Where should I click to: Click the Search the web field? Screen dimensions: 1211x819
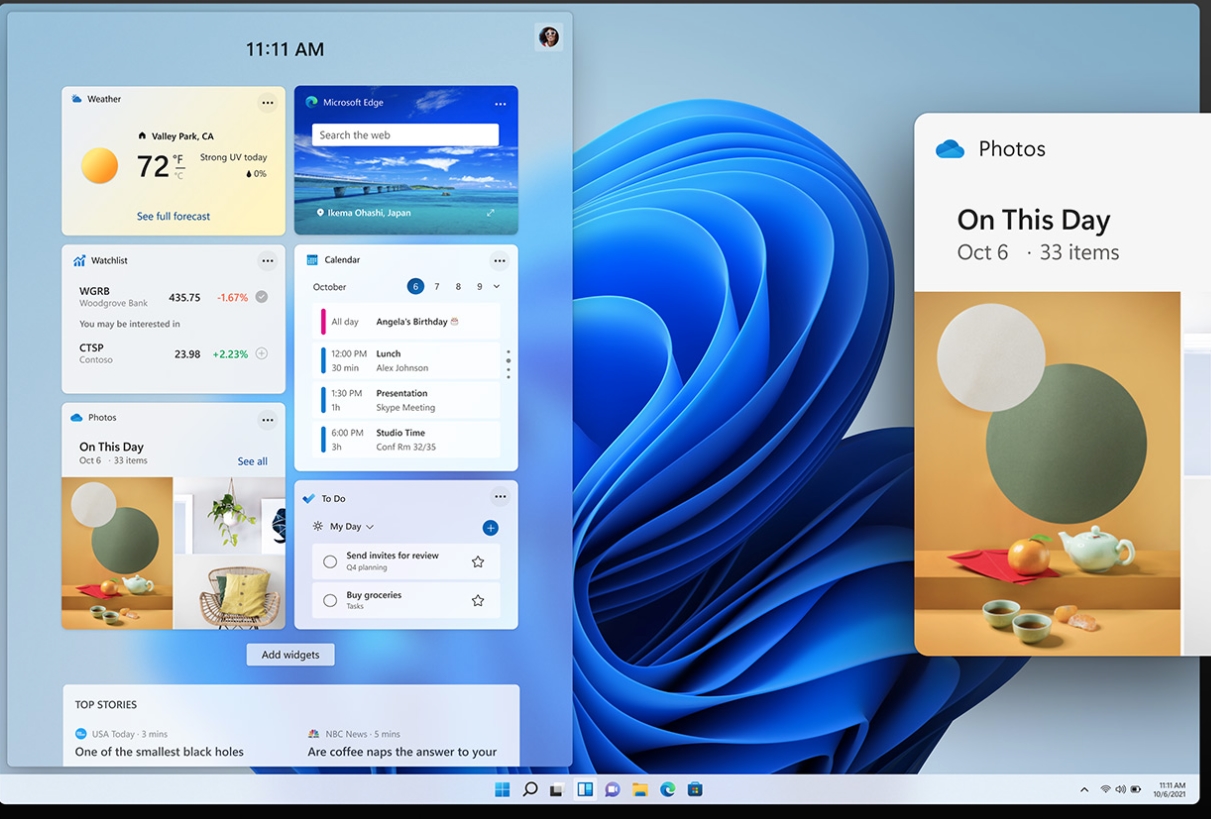(405, 135)
